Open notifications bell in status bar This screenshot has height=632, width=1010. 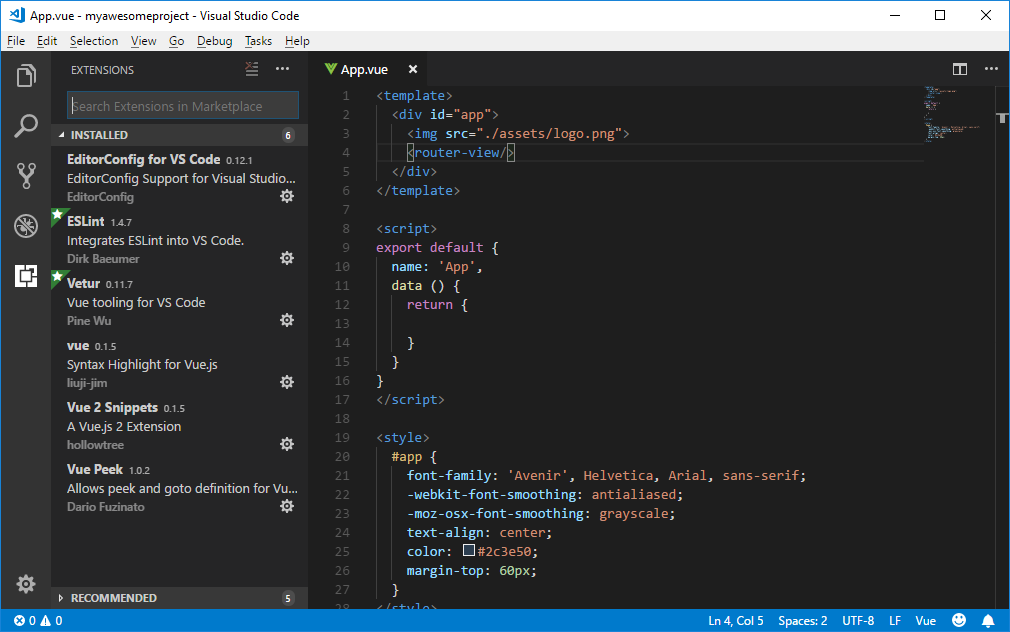point(987,620)
